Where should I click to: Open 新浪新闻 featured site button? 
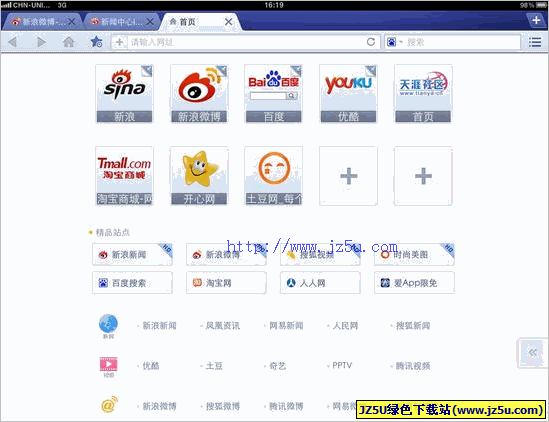coord(132,255)
